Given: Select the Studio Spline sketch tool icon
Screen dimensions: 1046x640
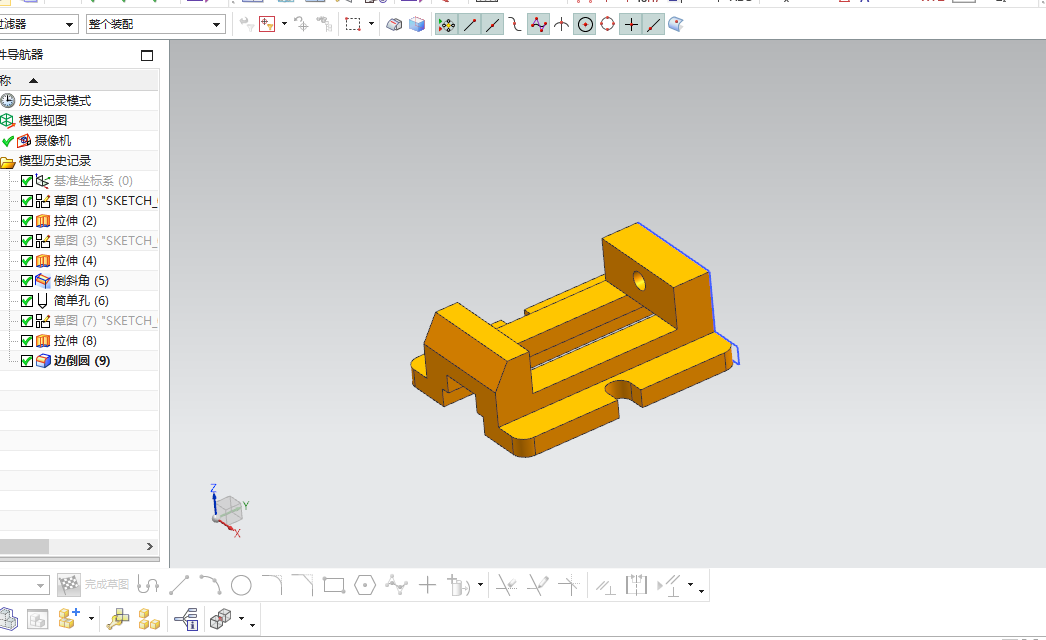Looking at the screenshot, I should tap(396, 585).
